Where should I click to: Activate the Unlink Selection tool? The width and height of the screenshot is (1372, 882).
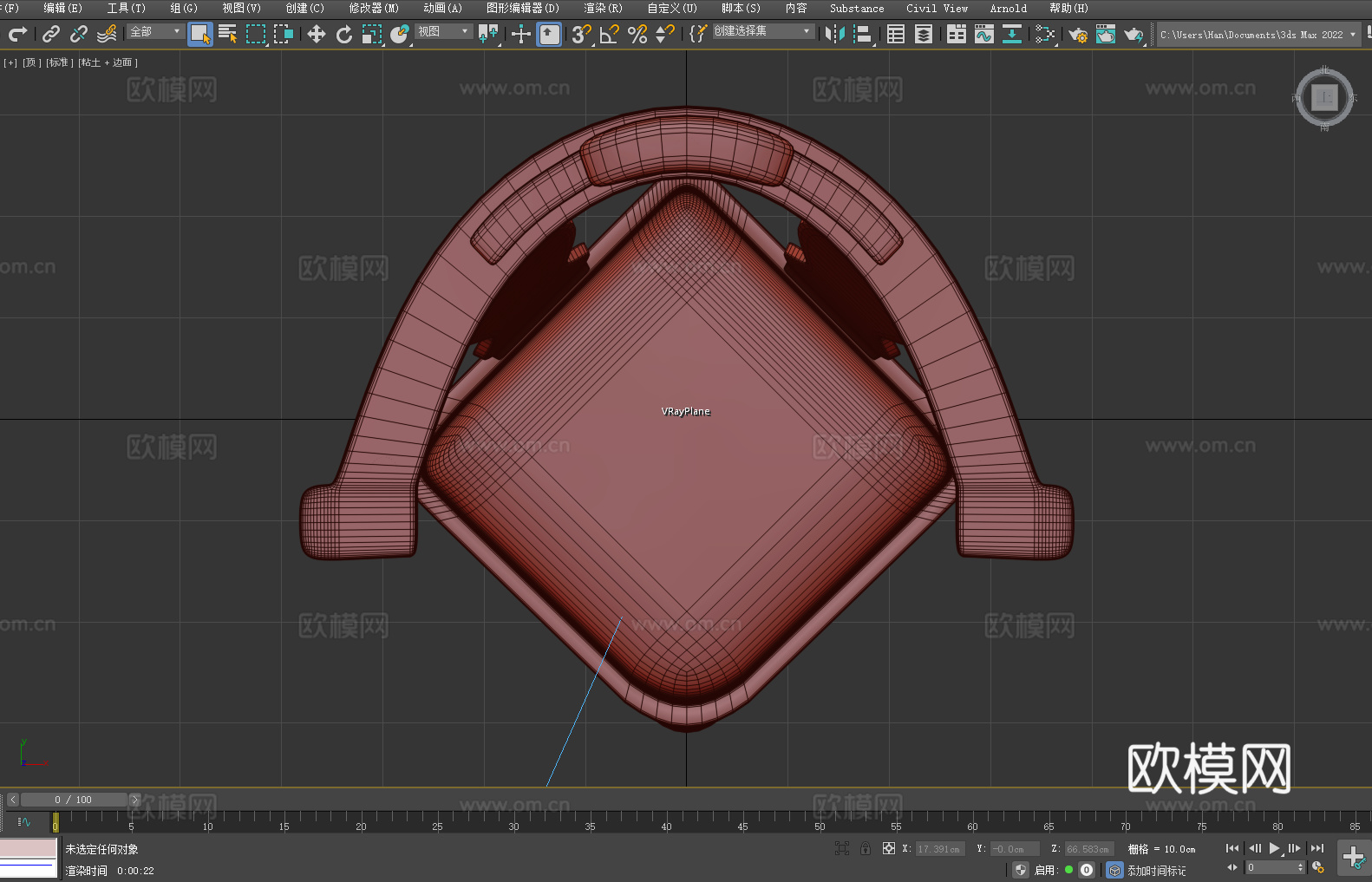tap(79, 34)
